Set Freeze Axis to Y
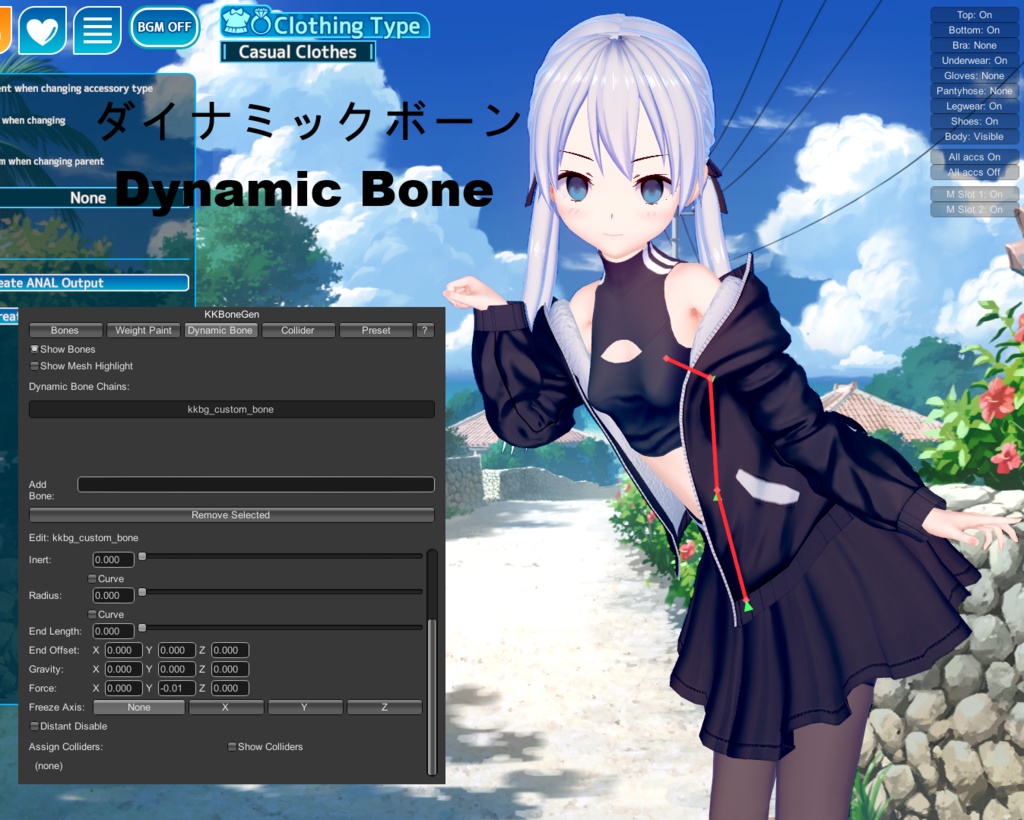The height and width of the screenshot is (820, 1024). point(305,707)
